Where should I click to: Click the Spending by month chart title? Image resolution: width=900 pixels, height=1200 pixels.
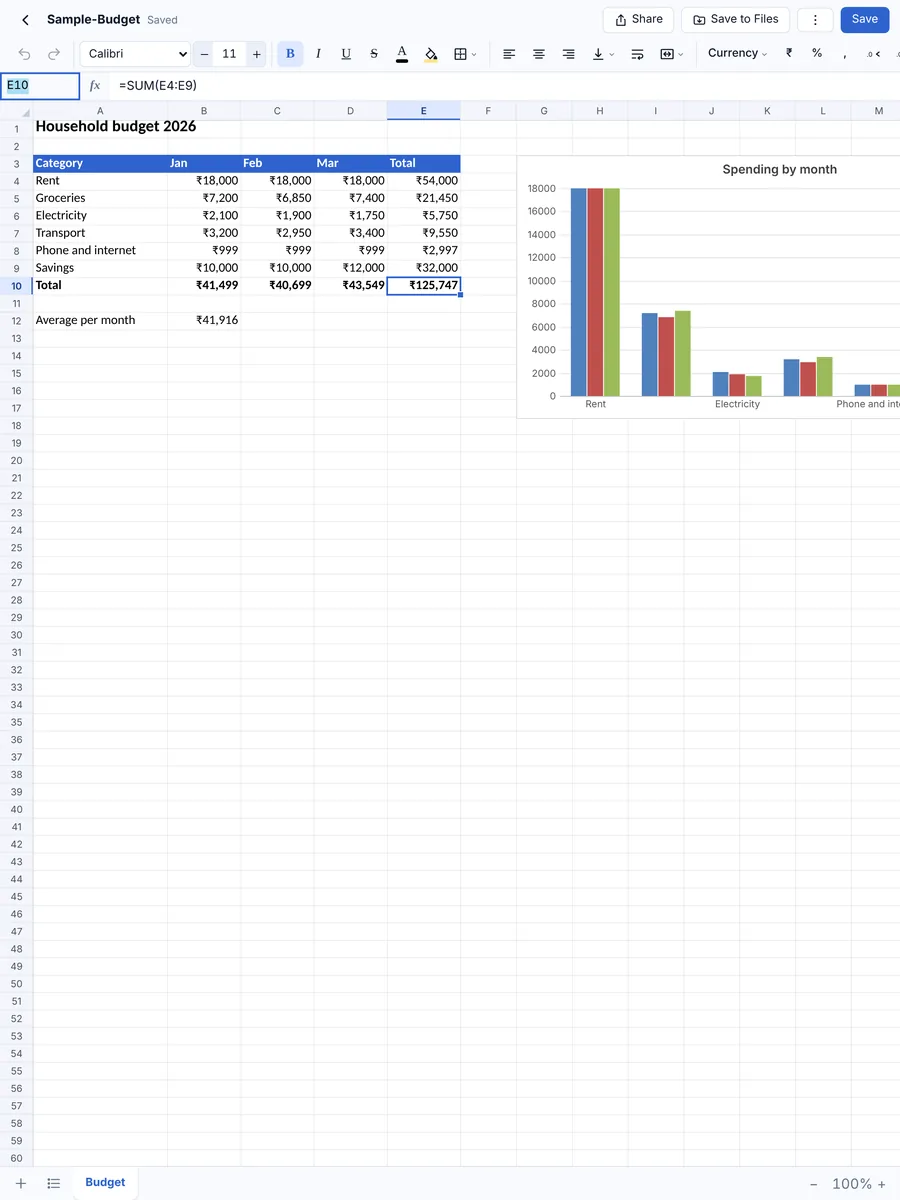(780, 169)
